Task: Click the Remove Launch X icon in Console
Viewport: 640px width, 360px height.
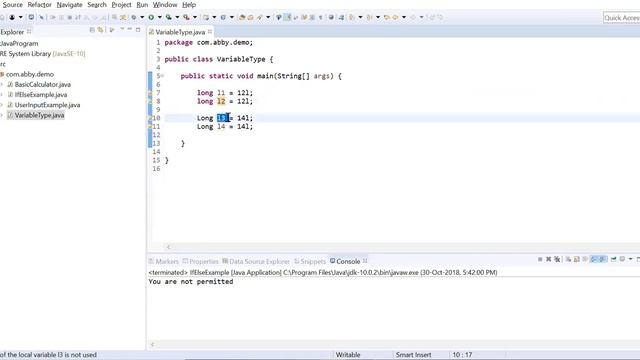Action: (x=549, y=259)
